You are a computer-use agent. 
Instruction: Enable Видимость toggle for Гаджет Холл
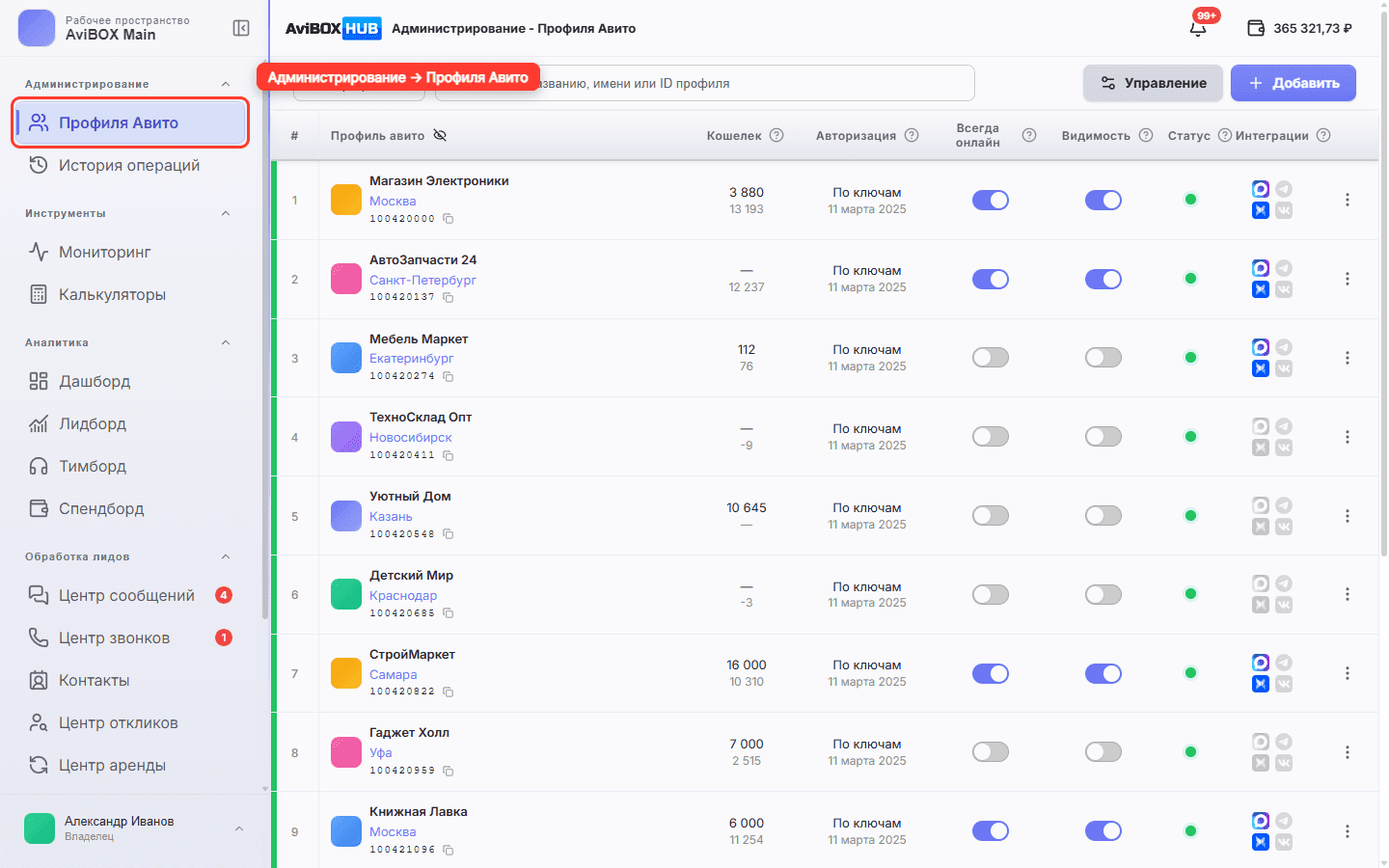[1103, 751]
